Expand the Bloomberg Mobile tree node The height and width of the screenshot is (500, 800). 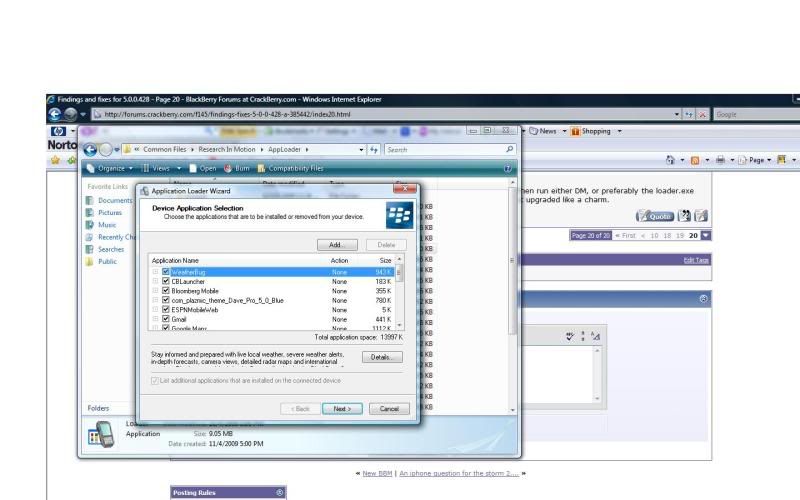tap(155, 291)
